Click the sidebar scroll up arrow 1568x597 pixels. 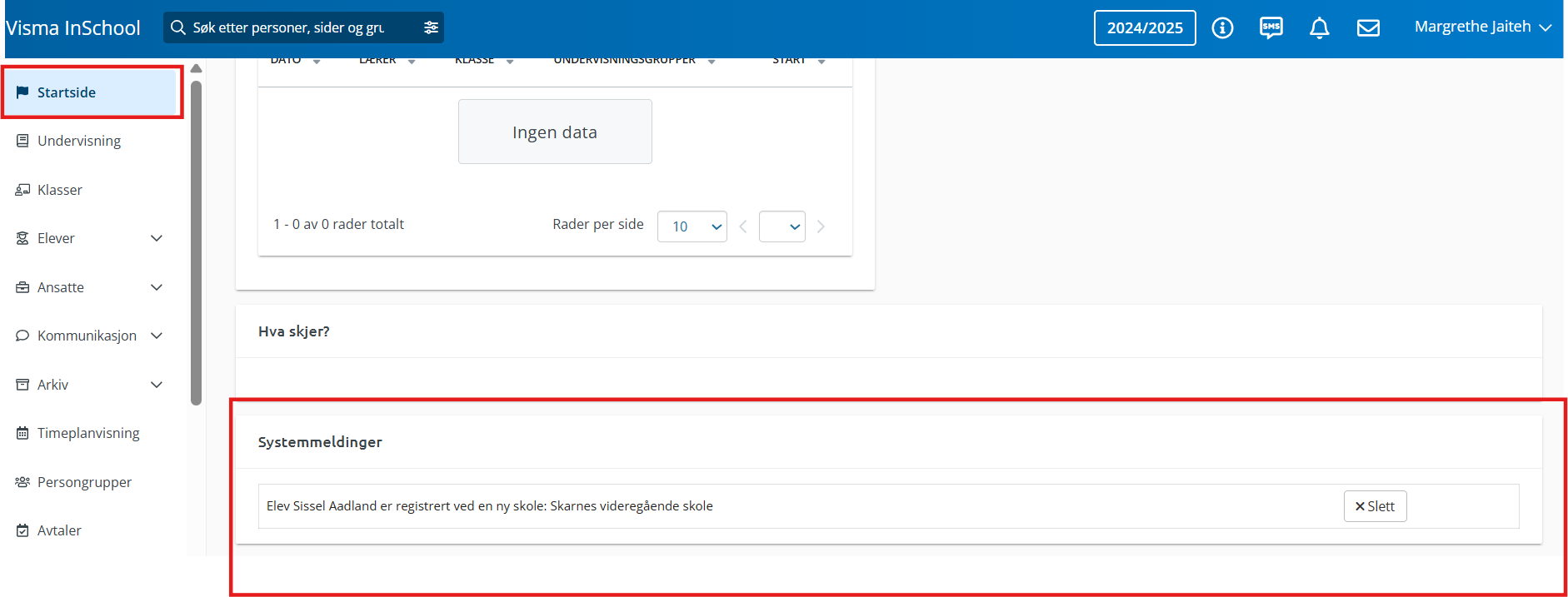(x=197, y=68)
